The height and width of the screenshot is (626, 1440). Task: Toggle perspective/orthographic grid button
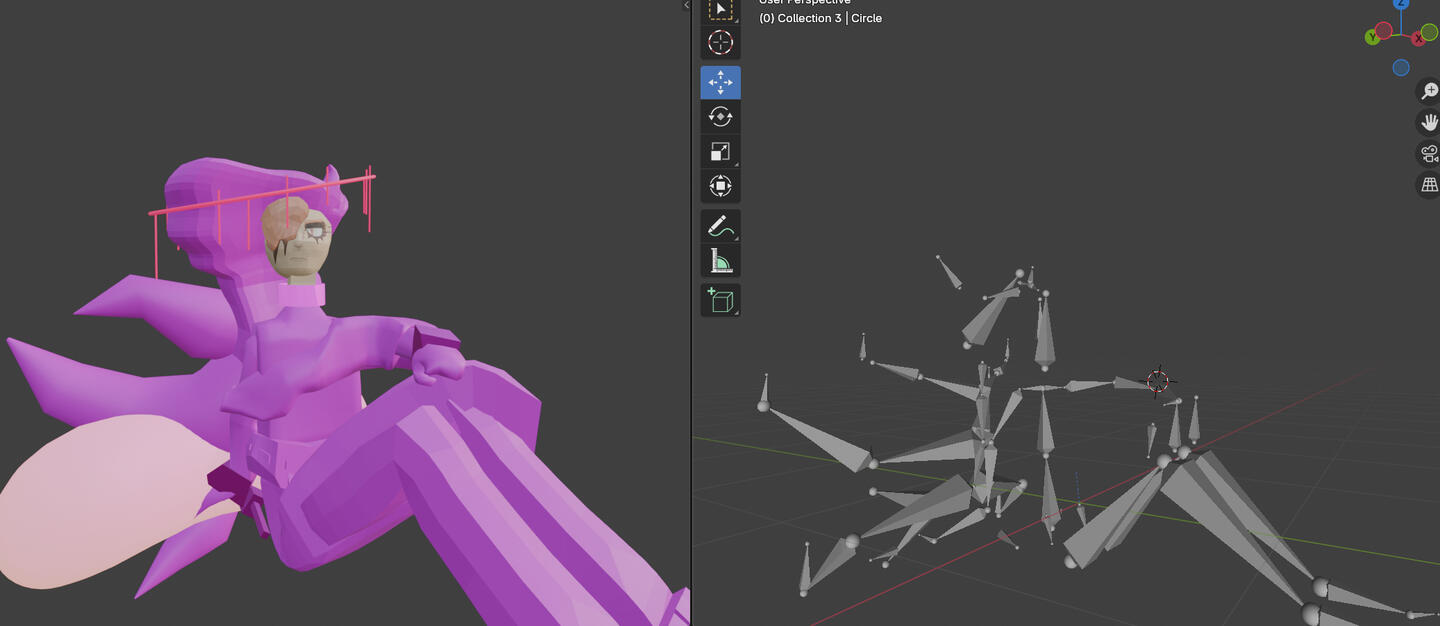(x=1429, y=185)
